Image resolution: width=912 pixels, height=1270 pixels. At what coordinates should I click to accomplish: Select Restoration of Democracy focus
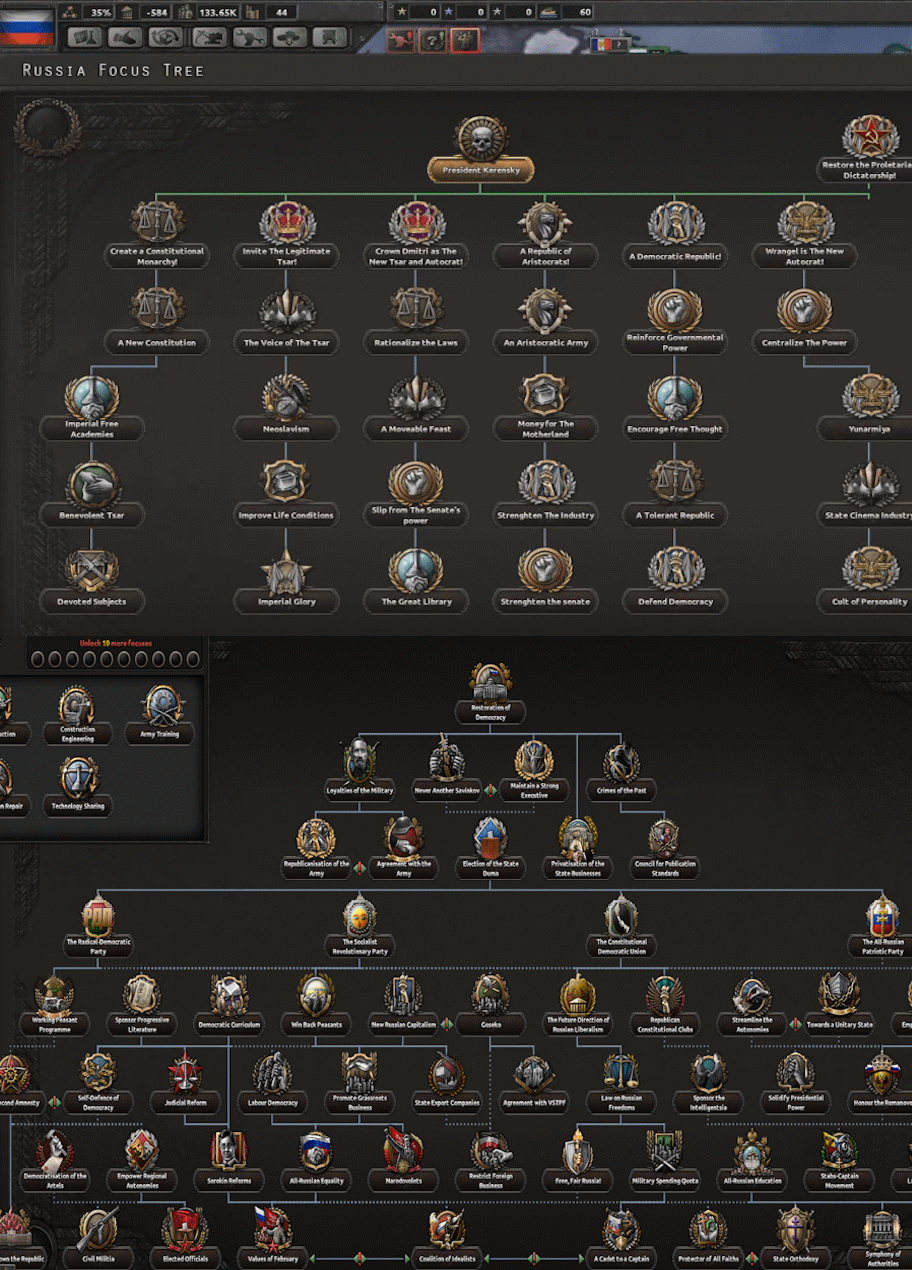pyautogui.click(x=490, y=692)
